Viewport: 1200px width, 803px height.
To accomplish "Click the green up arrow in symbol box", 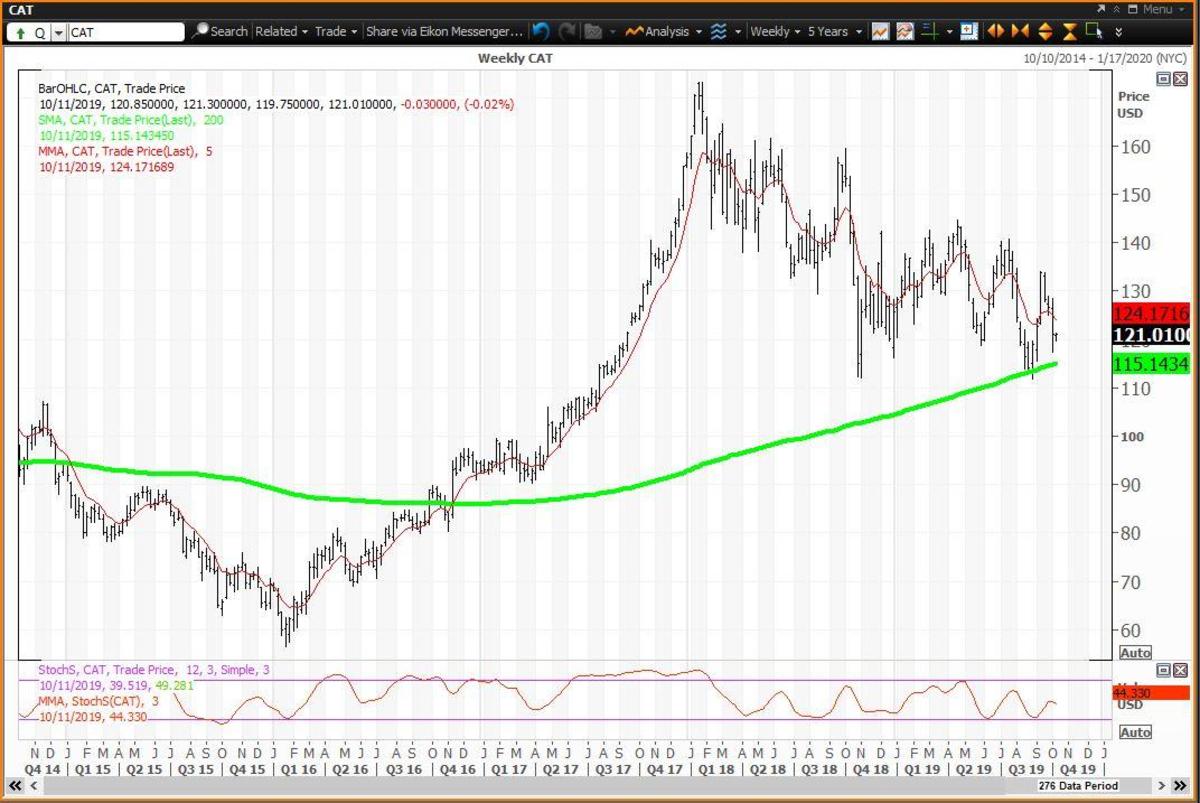I will click(x=21, y=32).
